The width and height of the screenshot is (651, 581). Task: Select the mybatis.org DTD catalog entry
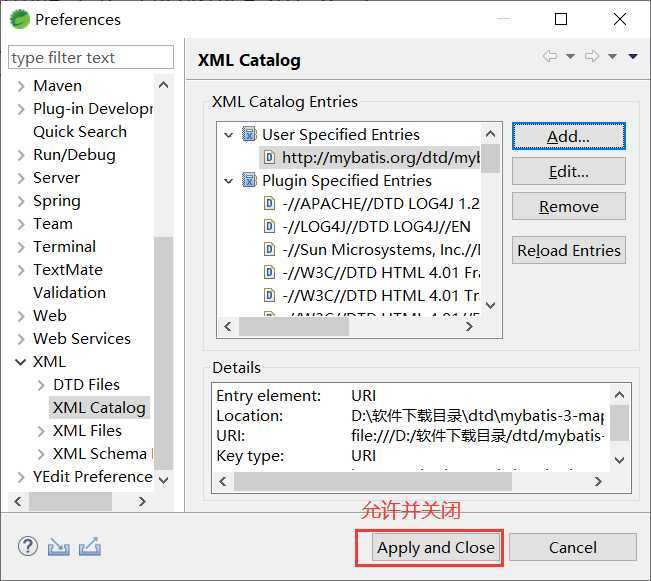click(x=379, y=157)
